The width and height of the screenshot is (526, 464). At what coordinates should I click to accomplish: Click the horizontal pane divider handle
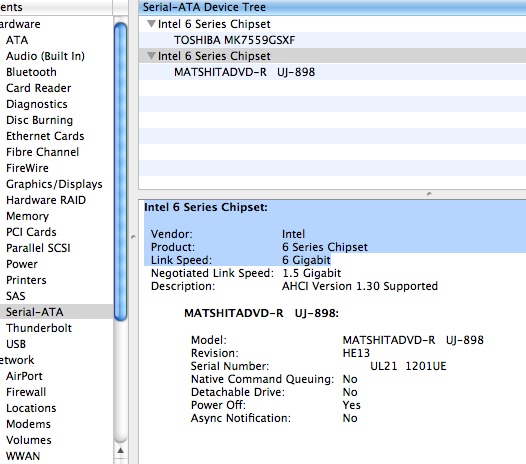coord(429,194)
